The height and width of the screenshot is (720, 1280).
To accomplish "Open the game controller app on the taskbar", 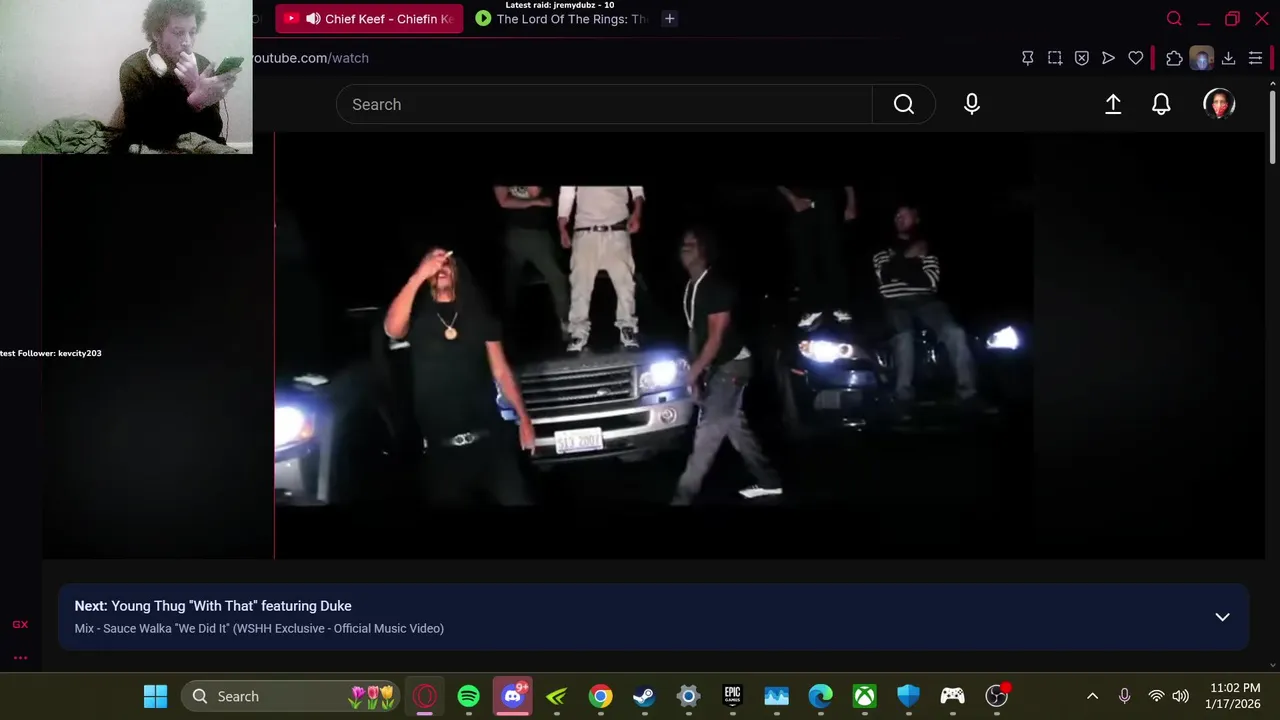I will 953,696.
